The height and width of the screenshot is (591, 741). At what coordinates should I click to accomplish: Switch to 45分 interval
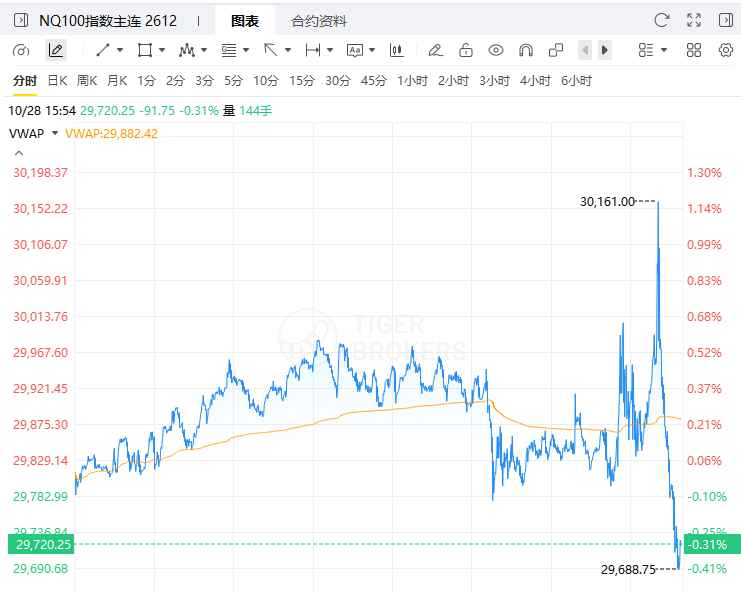(x=374, y=81)
